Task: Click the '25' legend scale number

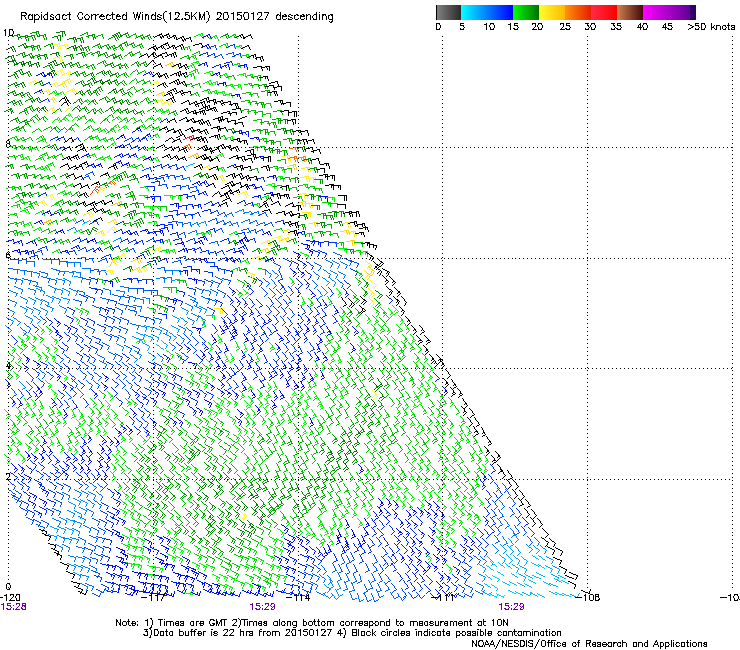Action: [565, 27]
